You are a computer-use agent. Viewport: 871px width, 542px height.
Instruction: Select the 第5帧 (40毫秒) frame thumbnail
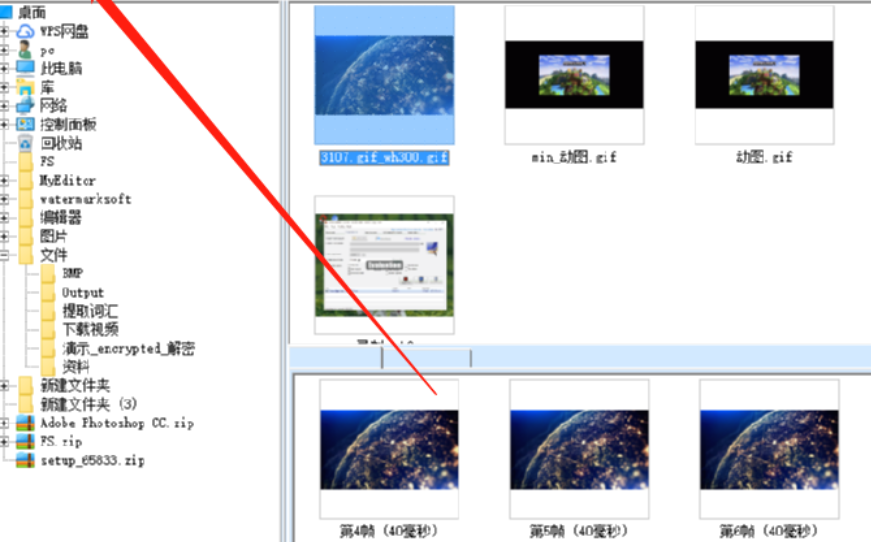(x=579, y=449)
